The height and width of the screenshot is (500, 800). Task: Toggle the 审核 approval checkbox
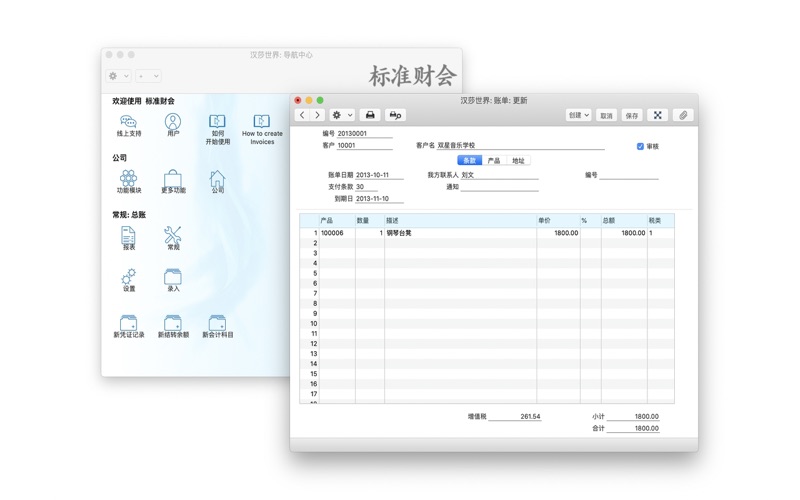click(640, 146)
